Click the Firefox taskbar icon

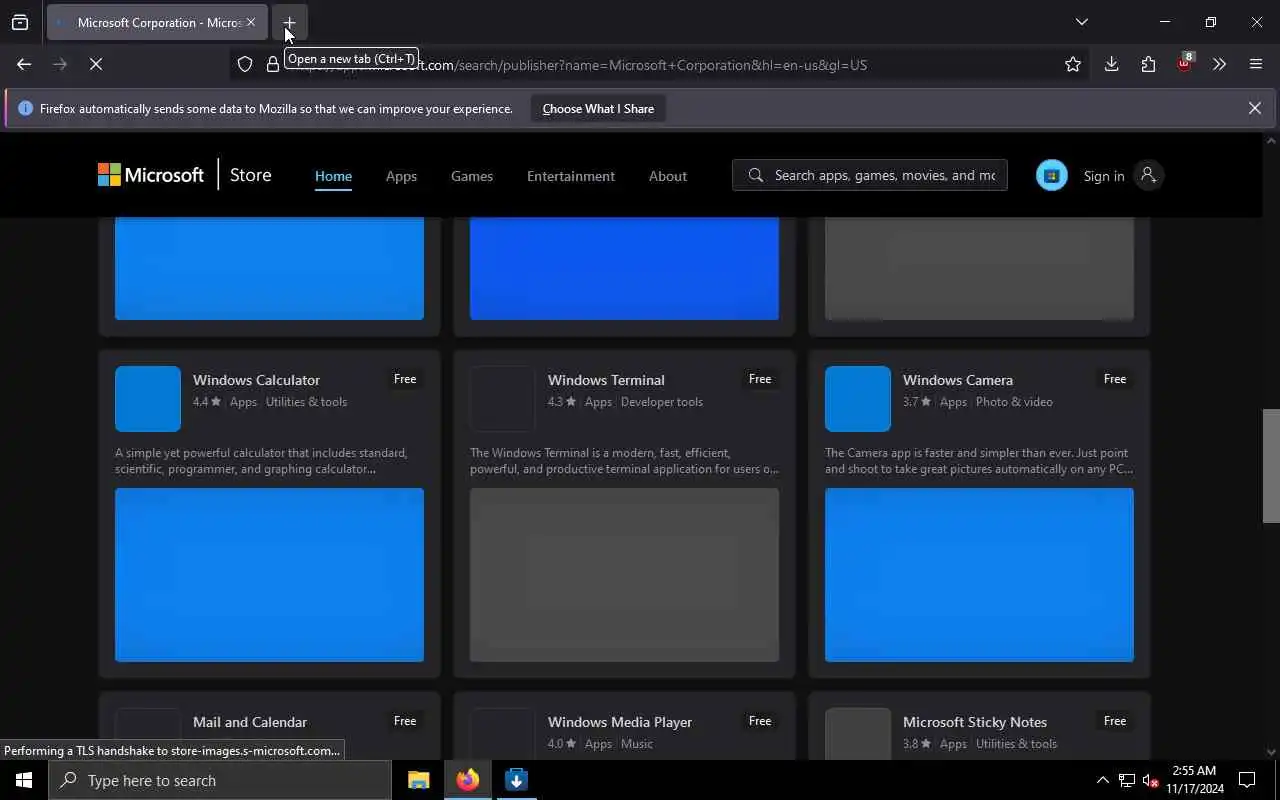pos(467,780)
